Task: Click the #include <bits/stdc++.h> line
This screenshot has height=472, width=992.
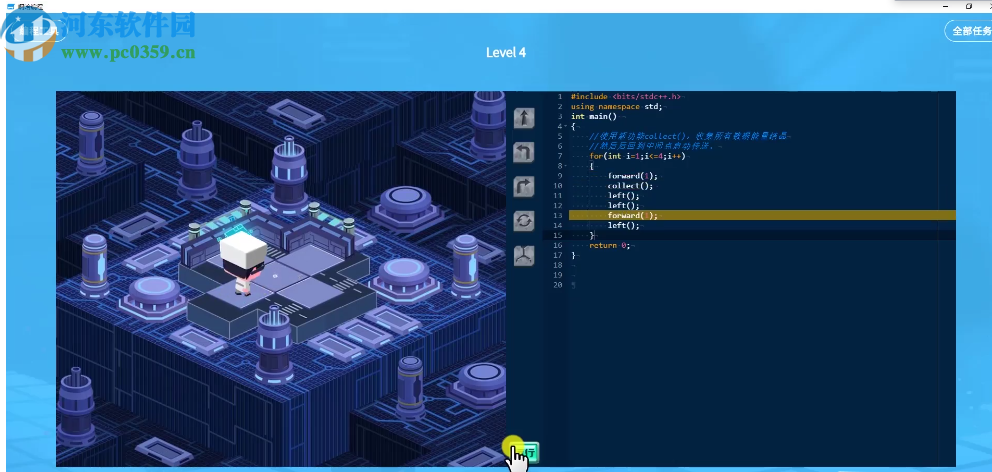Action: (625, 97)
